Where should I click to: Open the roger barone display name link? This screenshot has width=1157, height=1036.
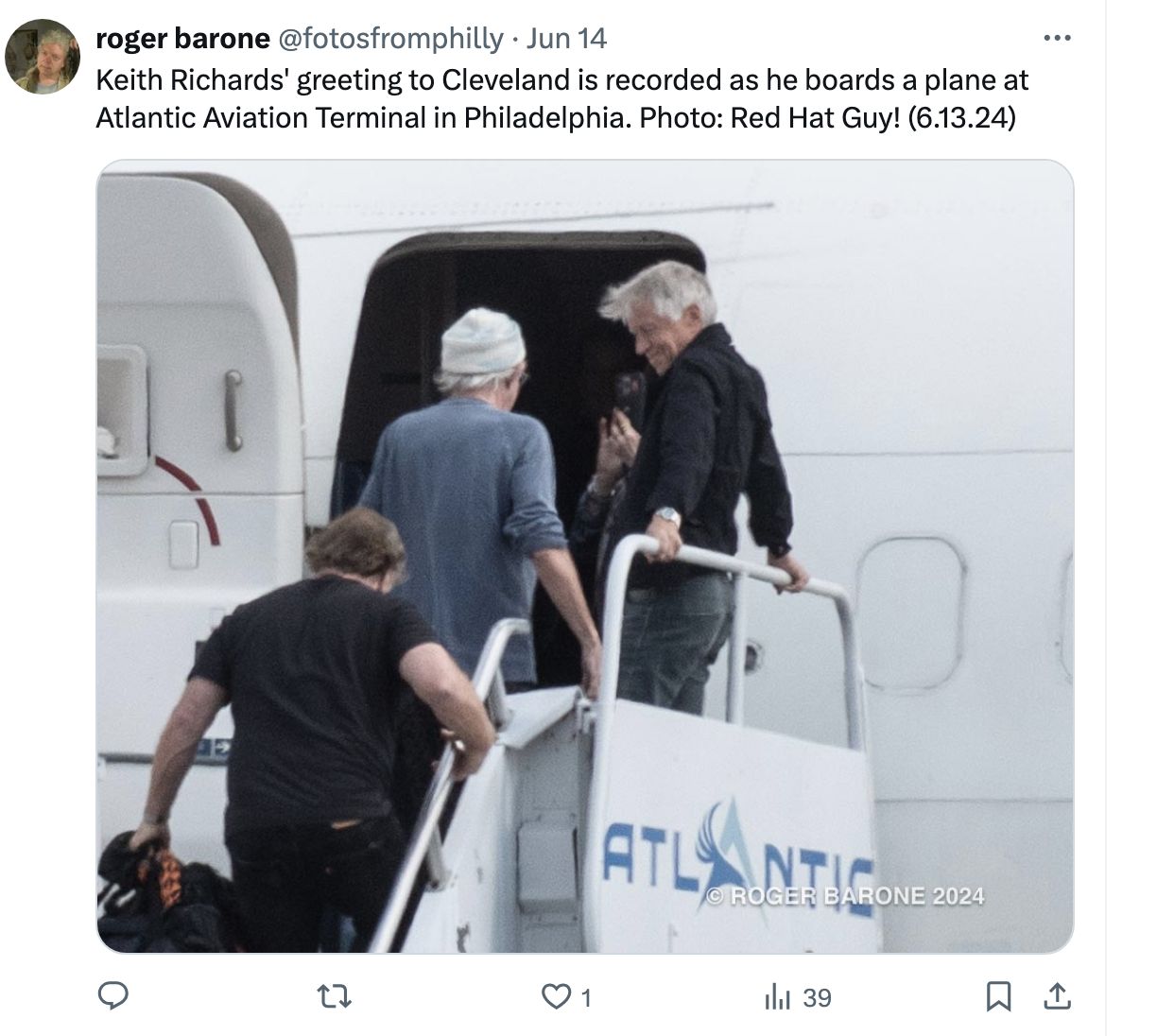coord(182,38)
